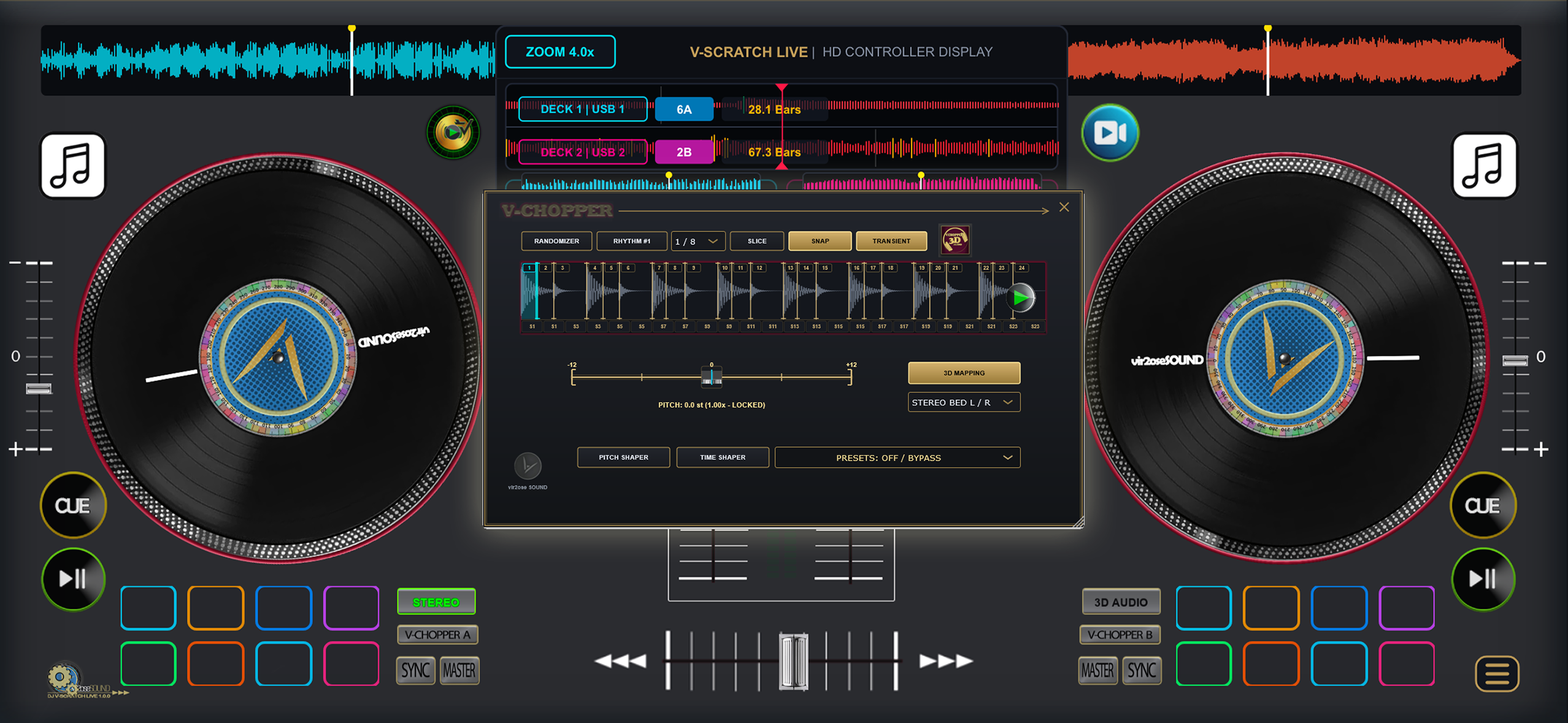The height and width of the screenshot is (723, 1568).
Task: Toggle the 3D AUDIO button
Action: 1121,602
